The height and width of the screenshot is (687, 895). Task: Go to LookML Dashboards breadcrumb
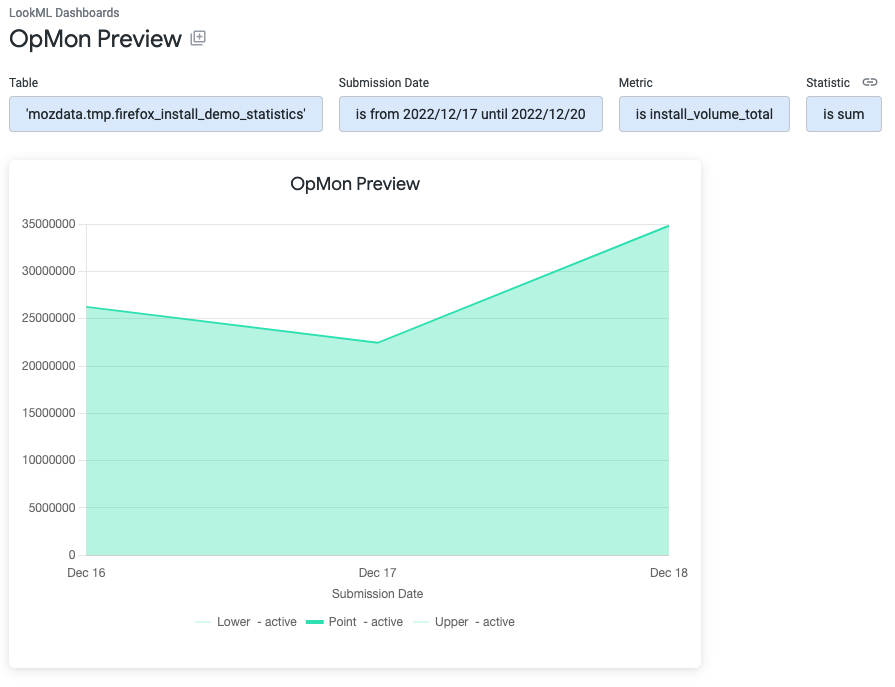64,13
